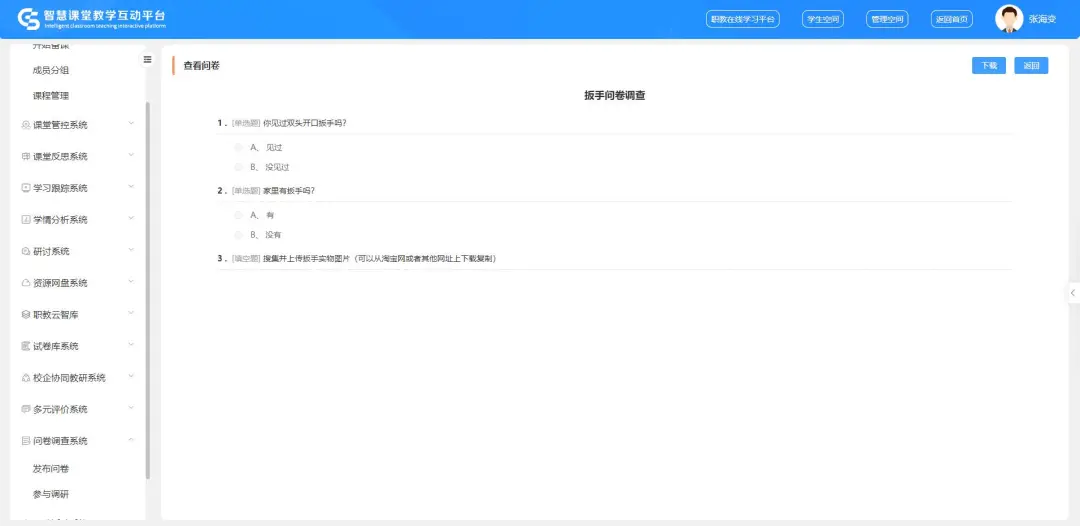Click the right-edge panel collapse arrow
Screen dimensions: 1080x526
pos(1072,293)
